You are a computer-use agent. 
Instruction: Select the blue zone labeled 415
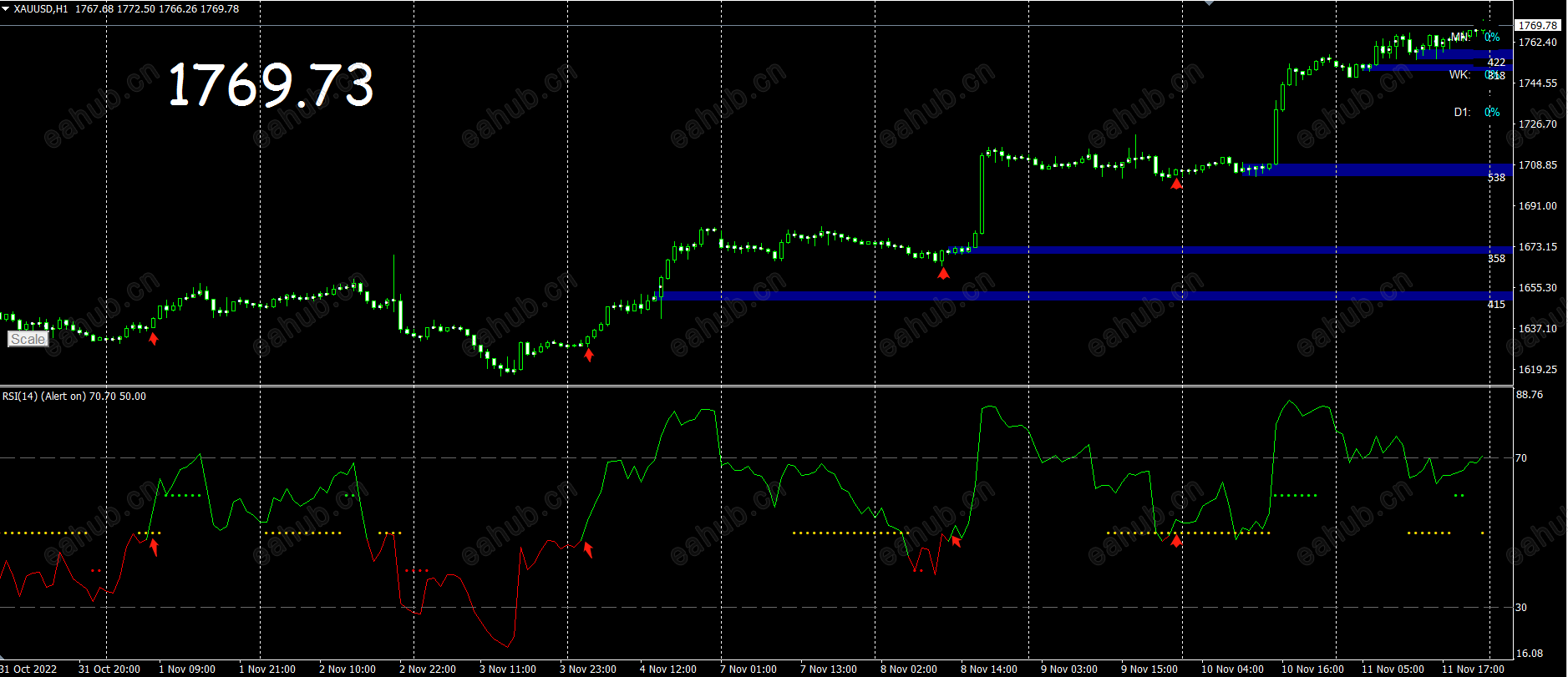[1086, 296]
